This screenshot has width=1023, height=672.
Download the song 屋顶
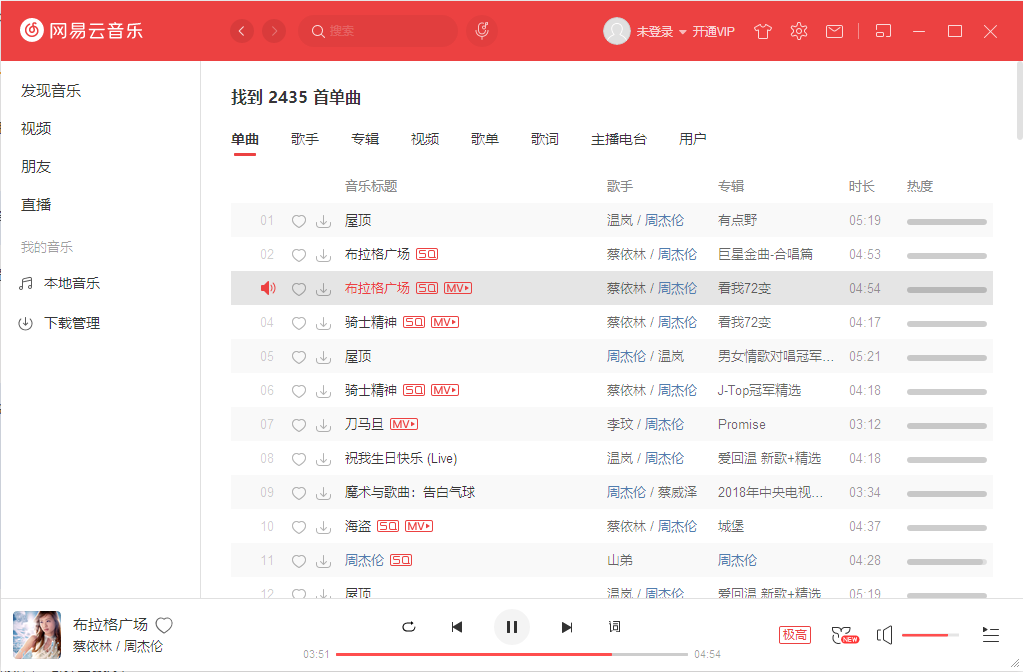pyautogui.click(x=323, y=220)
